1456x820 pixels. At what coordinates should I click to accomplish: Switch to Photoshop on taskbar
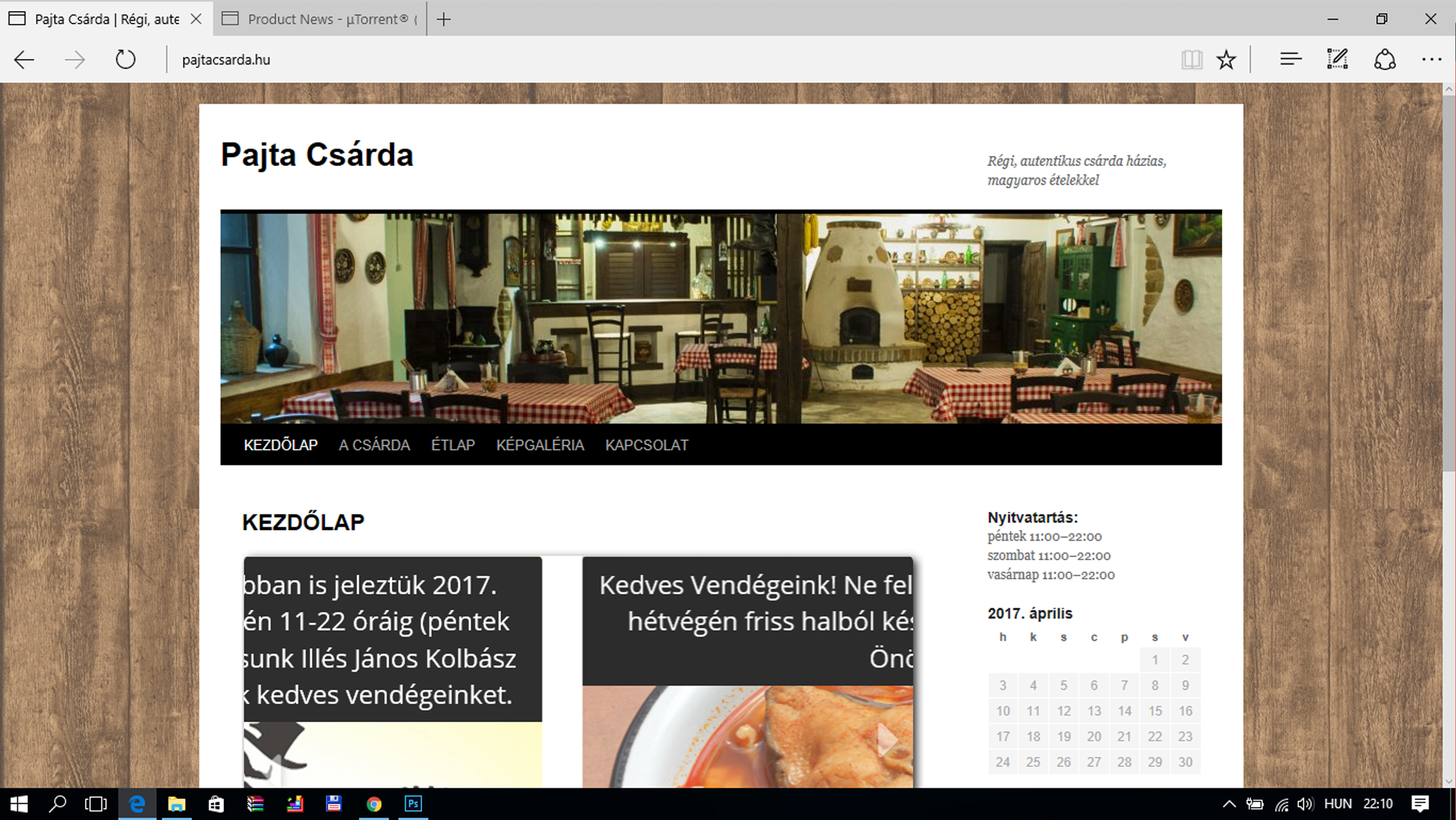point(413,804)
